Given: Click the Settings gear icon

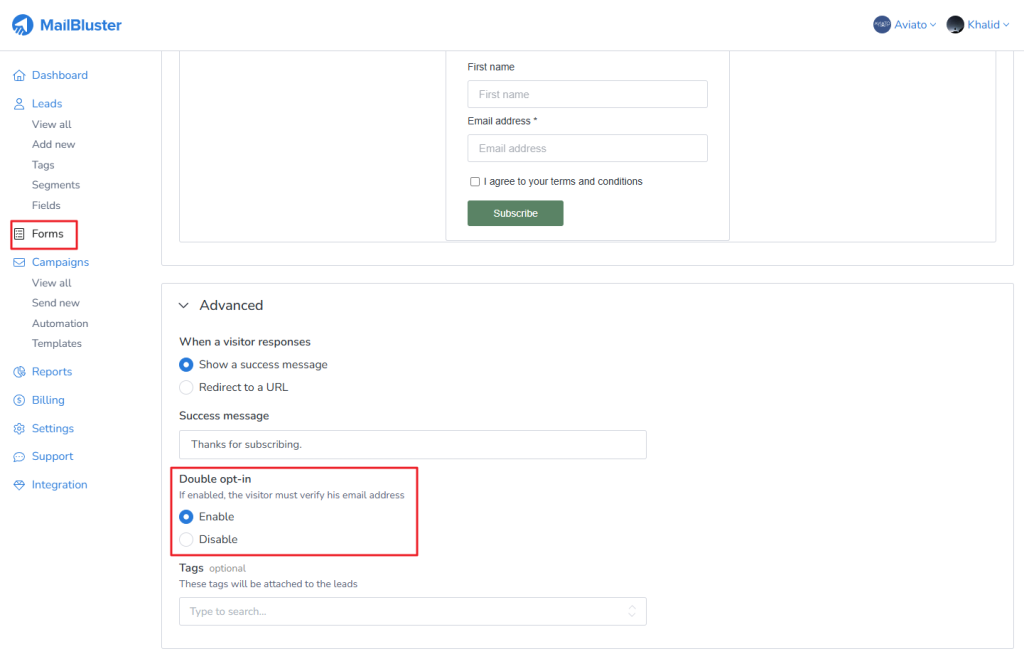Looking at the screenshot, I should tap(18, 428).
